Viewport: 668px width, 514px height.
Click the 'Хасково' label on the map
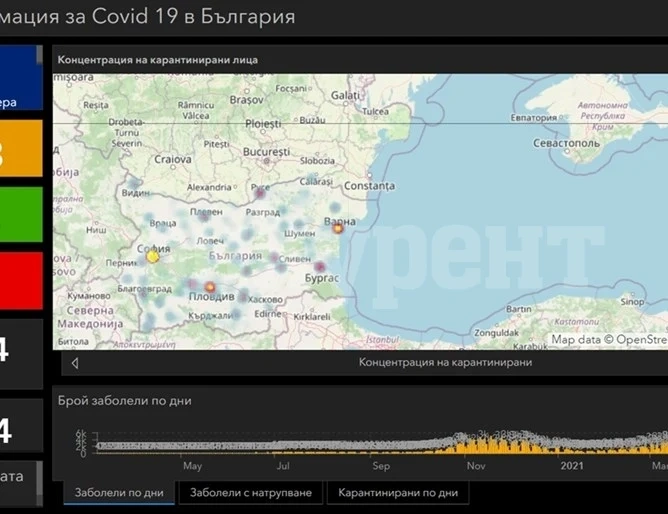pyautogui.click(x=265, y=299)
